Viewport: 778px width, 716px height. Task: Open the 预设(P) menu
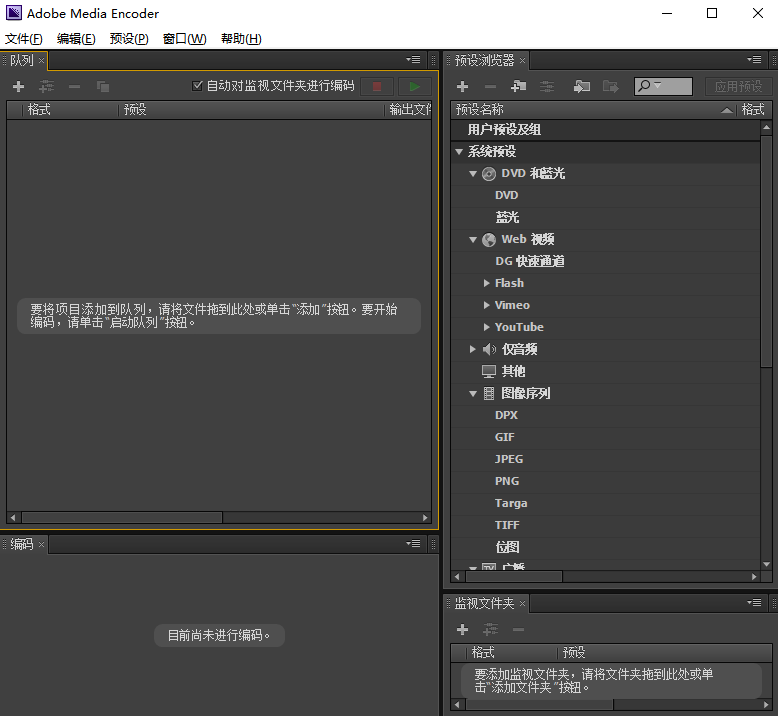[129, 39]
